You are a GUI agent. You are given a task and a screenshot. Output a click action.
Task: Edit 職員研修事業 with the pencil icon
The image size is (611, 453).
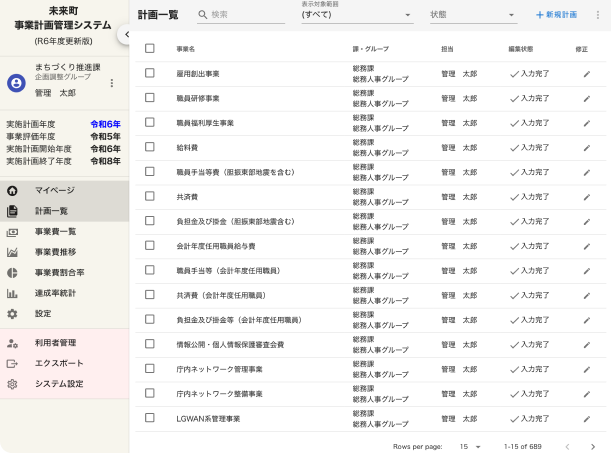point(587,99)
